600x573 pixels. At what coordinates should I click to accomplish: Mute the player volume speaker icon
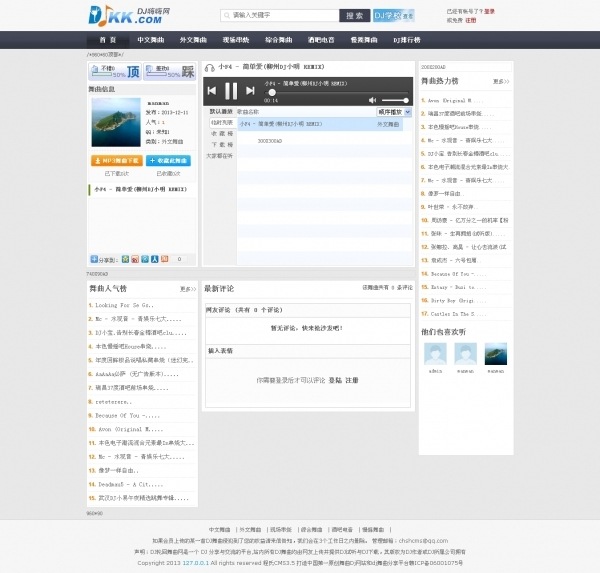374,100
